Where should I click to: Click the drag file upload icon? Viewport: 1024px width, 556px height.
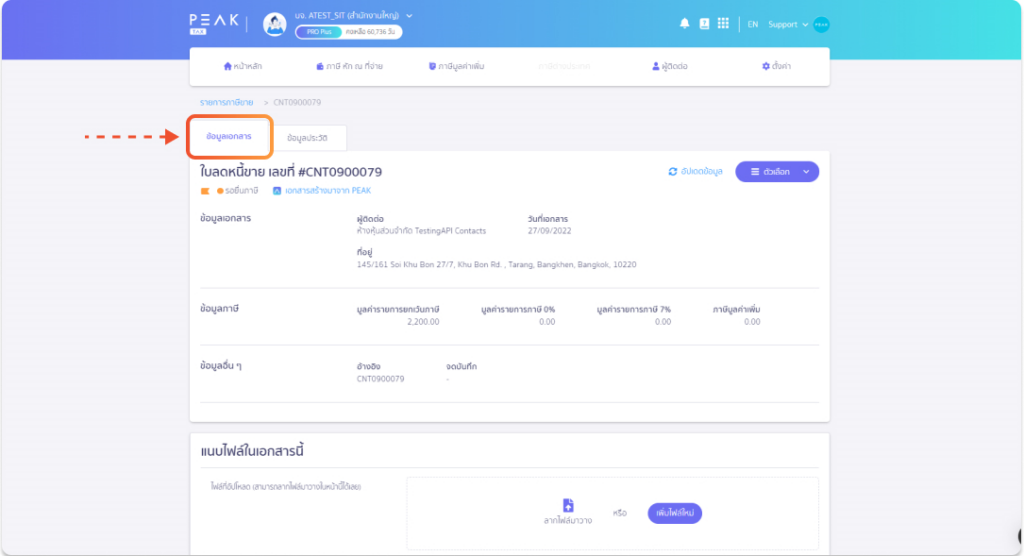568,505
